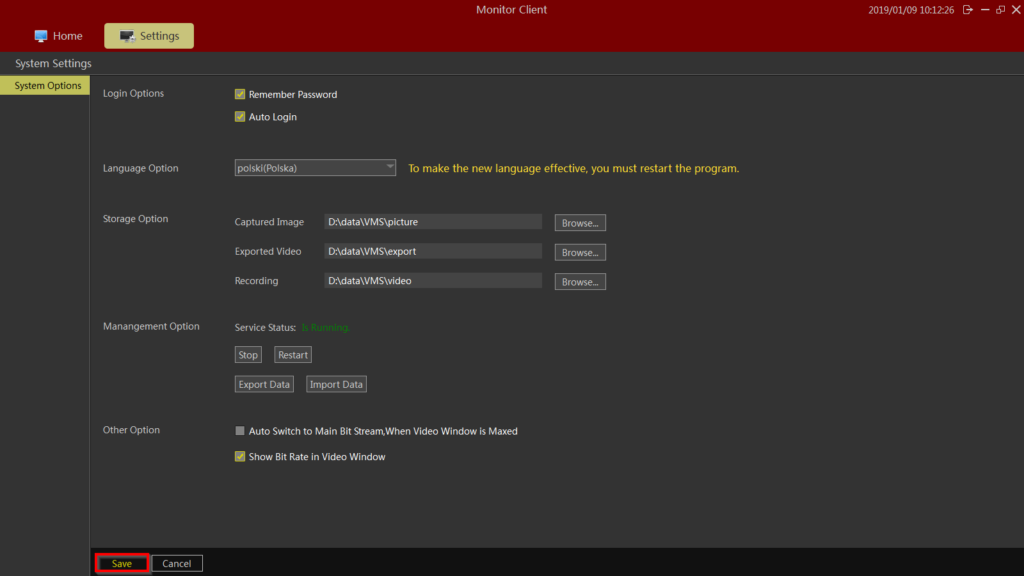This screenshot has height=576, width=1024.
Task: Click the logout icon in title bar
Action: tap(967, 10)
